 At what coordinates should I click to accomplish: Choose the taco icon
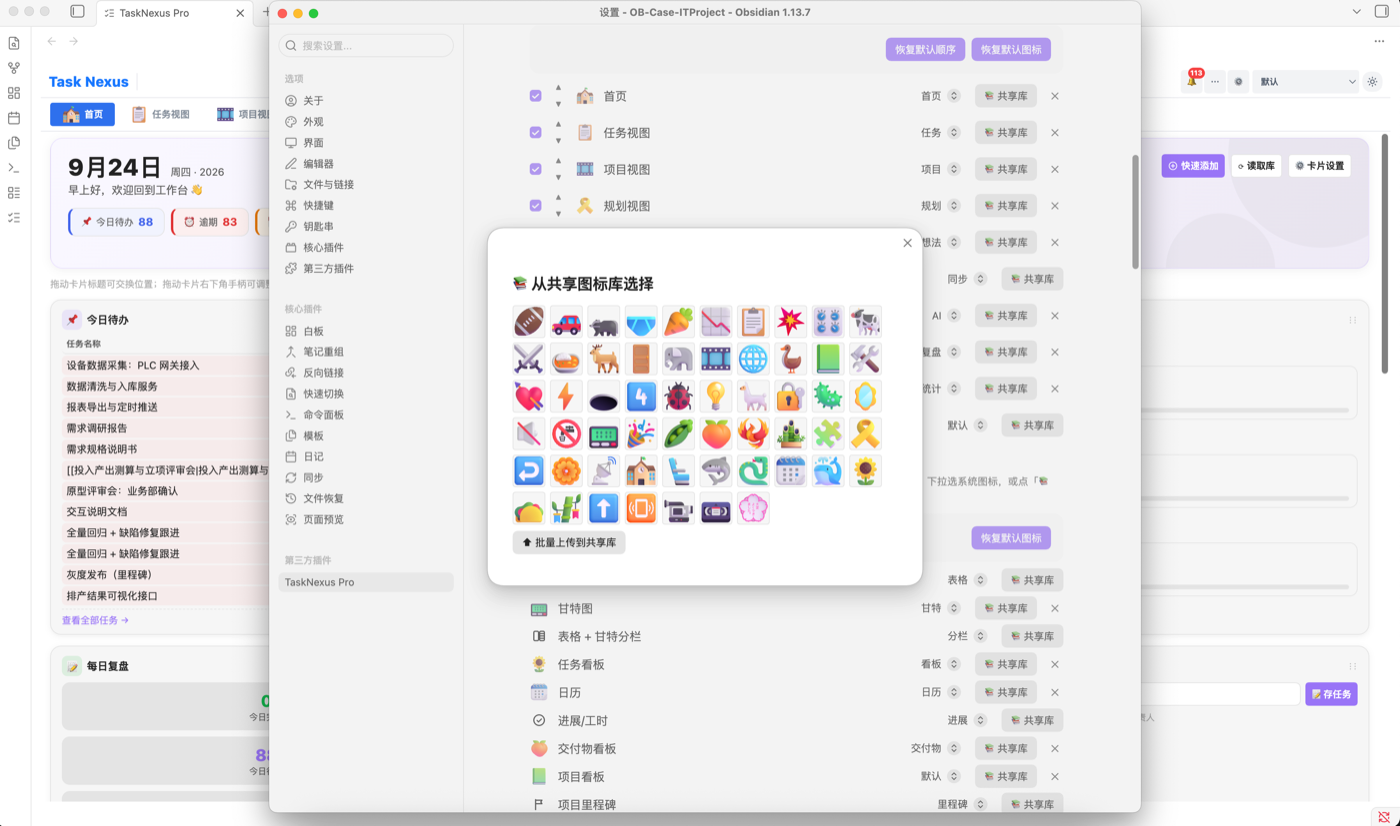[x=529, y=508]
